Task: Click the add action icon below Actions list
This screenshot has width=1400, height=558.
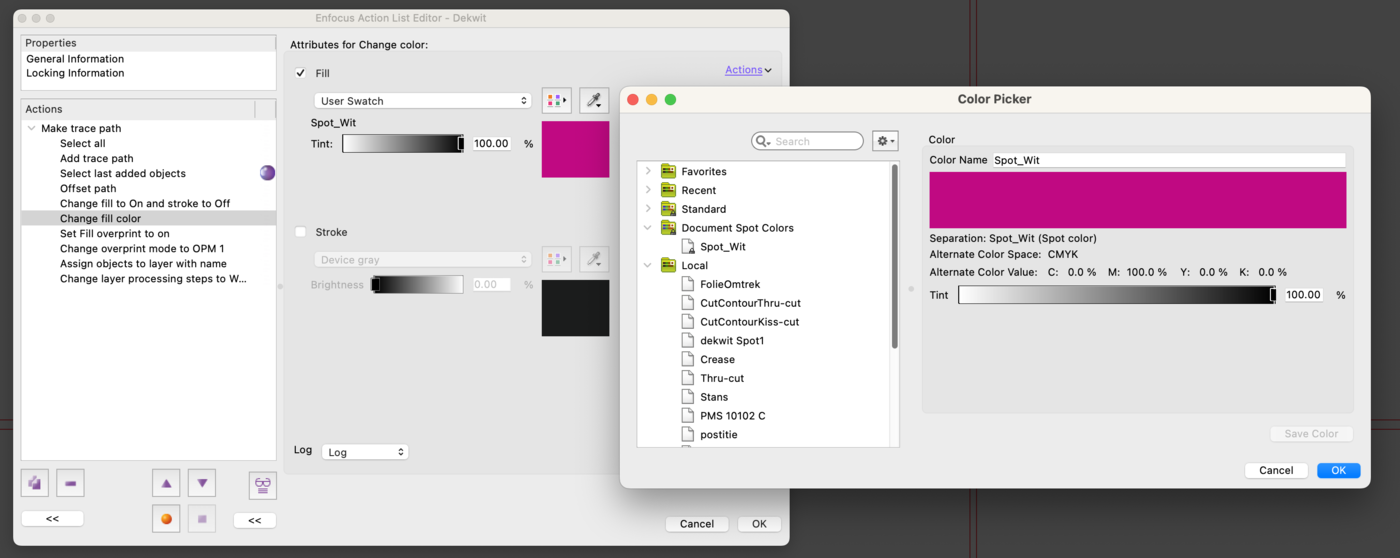Action: point(35,483)
